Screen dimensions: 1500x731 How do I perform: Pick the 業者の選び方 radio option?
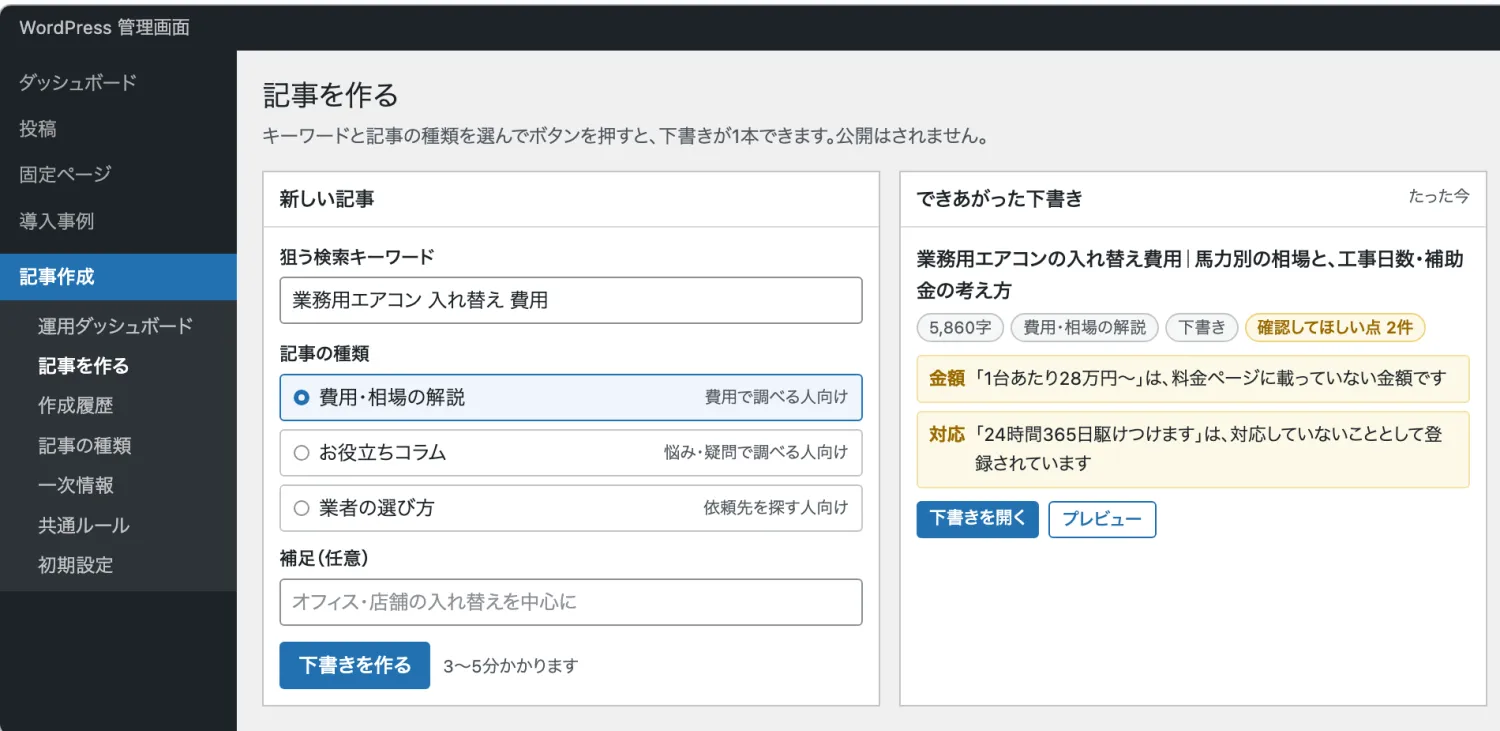point(571,508)
